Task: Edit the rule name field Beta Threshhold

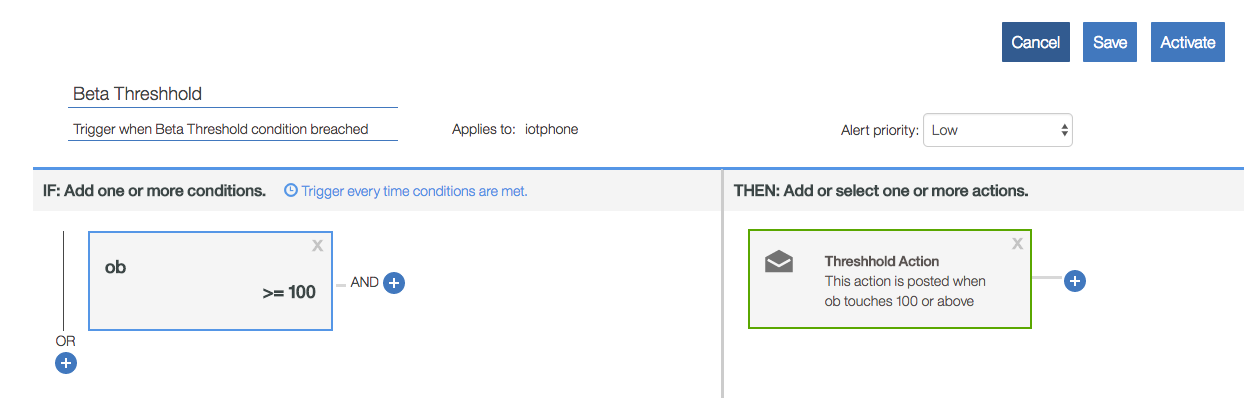Action: (x=233, y=94)
